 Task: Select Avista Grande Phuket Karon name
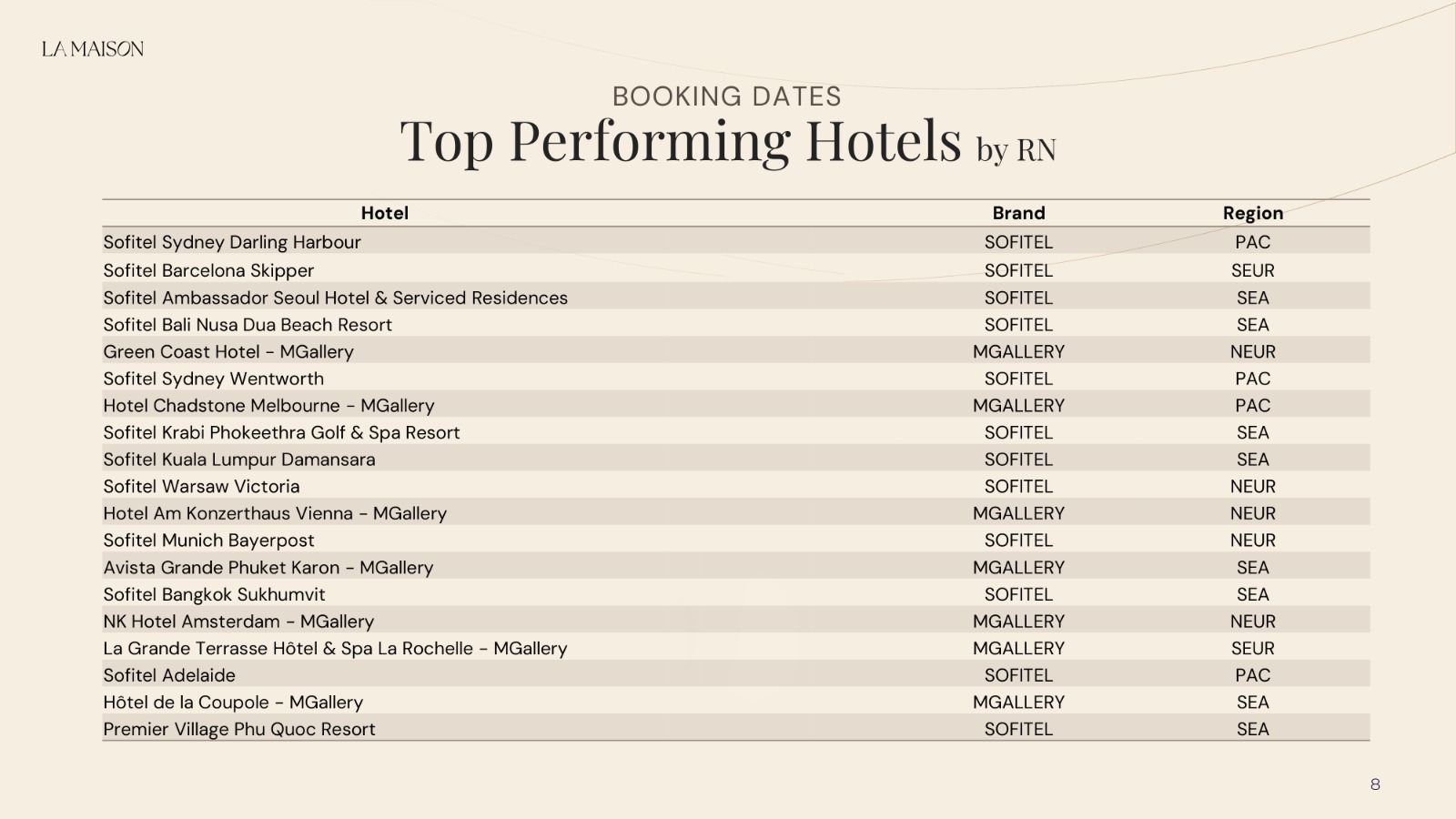click(268, 568)
